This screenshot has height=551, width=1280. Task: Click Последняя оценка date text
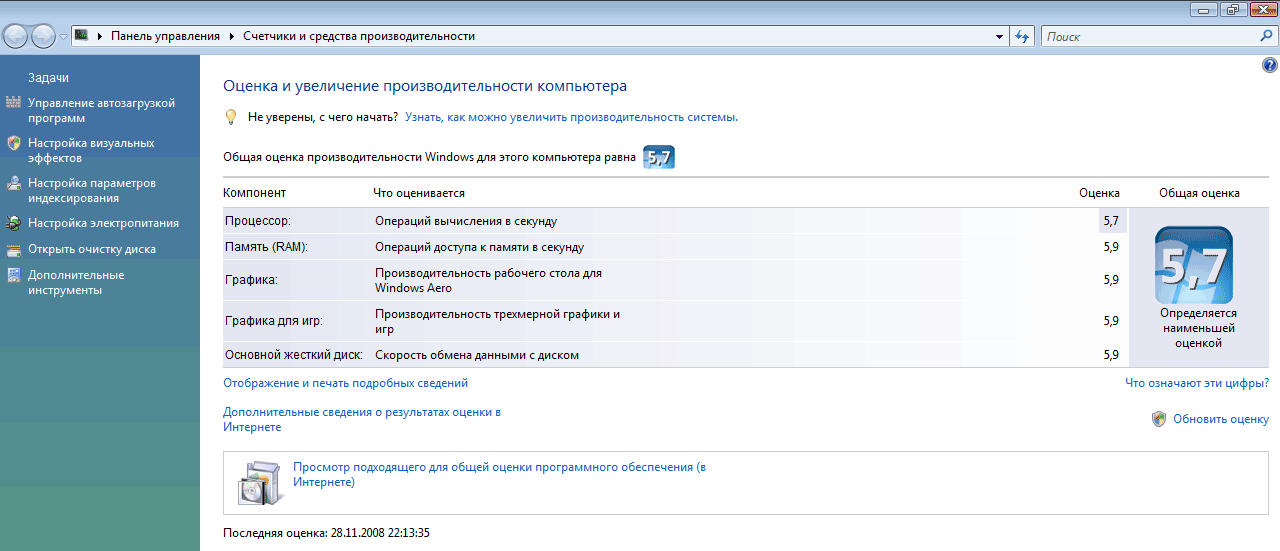point(326,533)
